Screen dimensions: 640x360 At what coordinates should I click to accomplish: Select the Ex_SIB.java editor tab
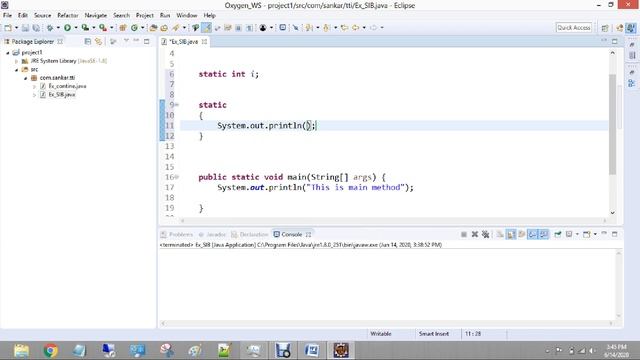[x=184, y=42]
